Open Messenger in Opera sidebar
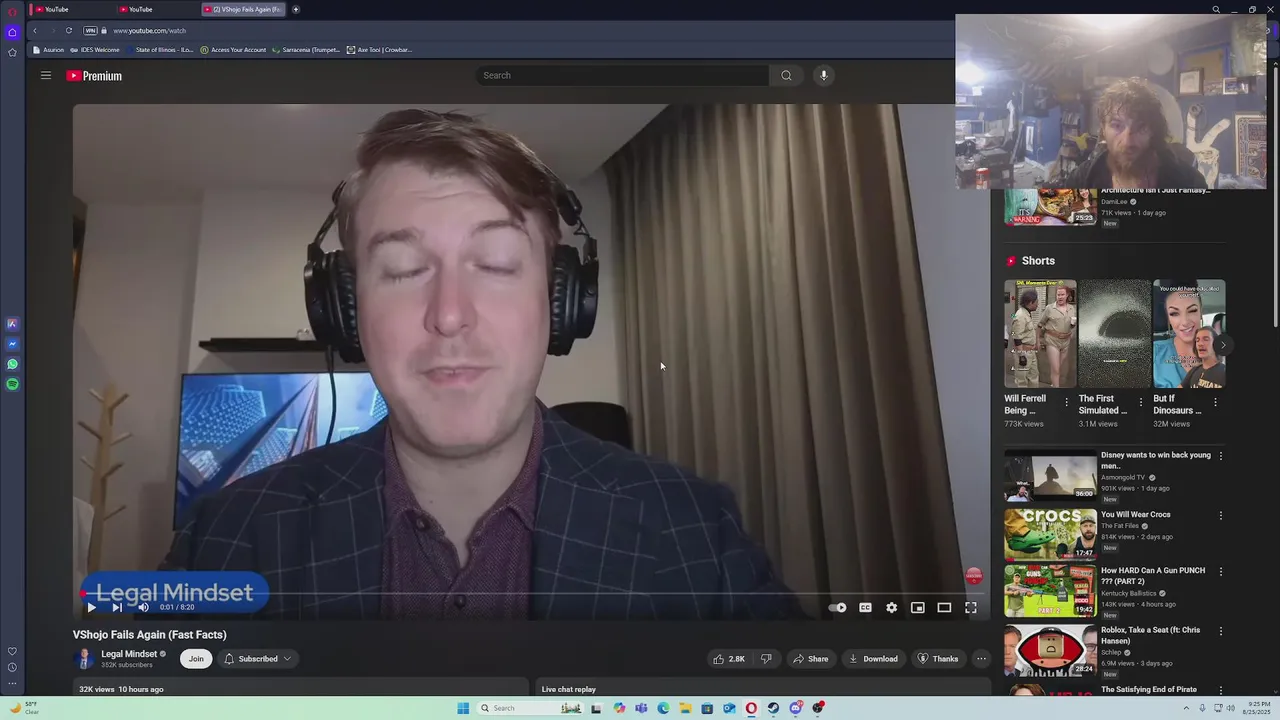 click(12, 344)
